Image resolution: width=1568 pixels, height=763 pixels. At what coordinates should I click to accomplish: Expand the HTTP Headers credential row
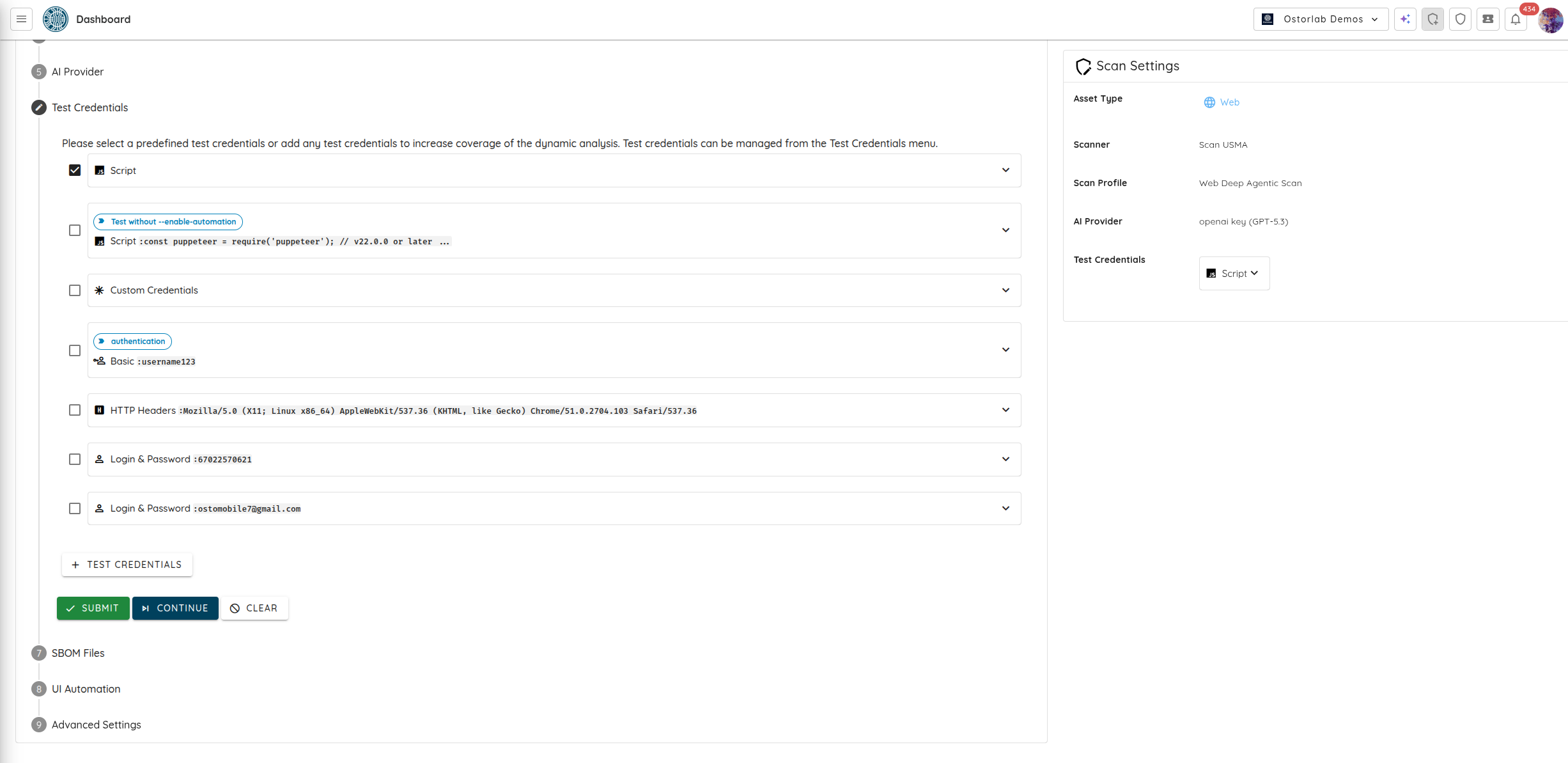pos(1005,410)
